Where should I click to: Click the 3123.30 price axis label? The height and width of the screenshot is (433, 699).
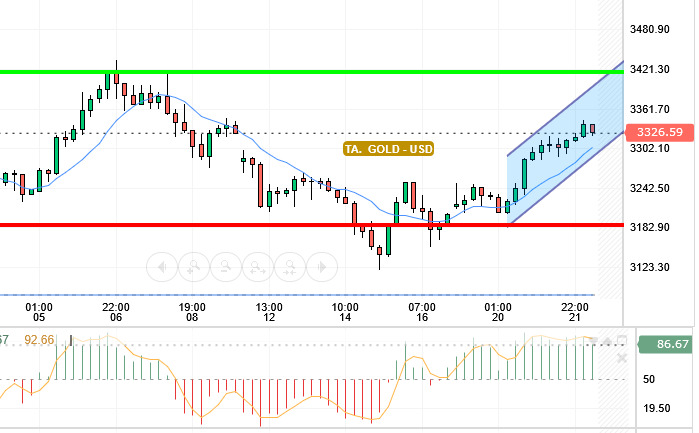650,268
